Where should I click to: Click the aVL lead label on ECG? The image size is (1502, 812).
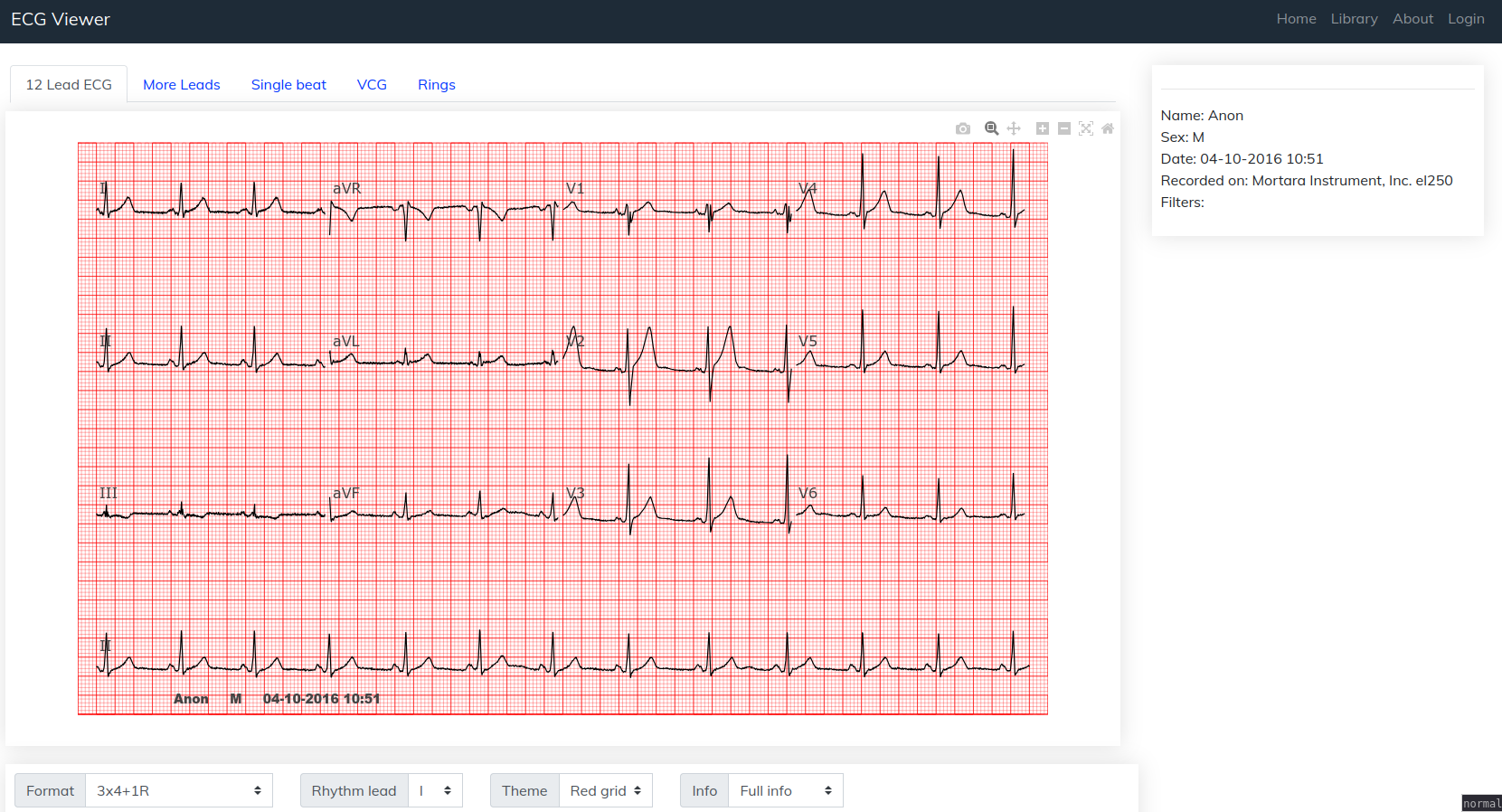(346, 341)
